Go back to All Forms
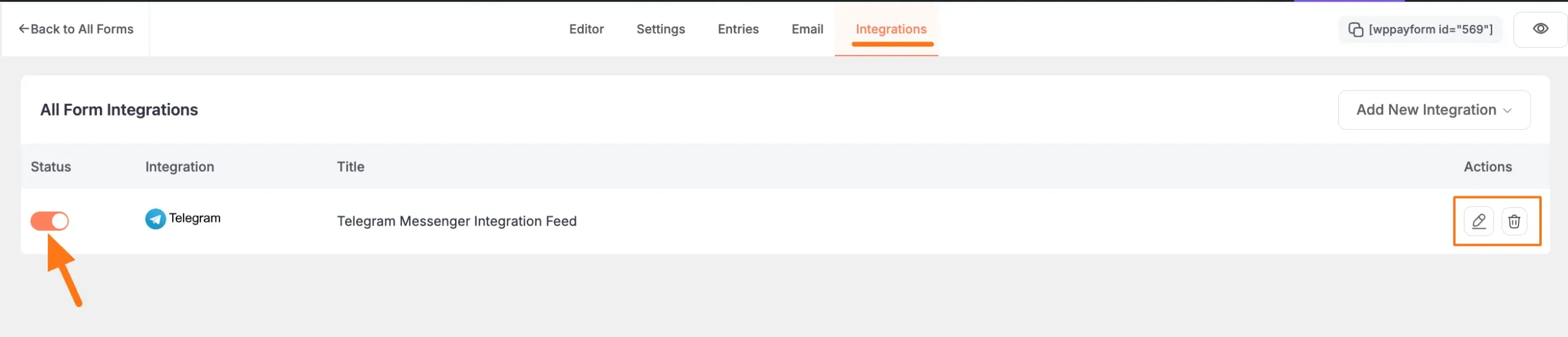The width and height of the screenshot is (1568, 337). [81, 29]
